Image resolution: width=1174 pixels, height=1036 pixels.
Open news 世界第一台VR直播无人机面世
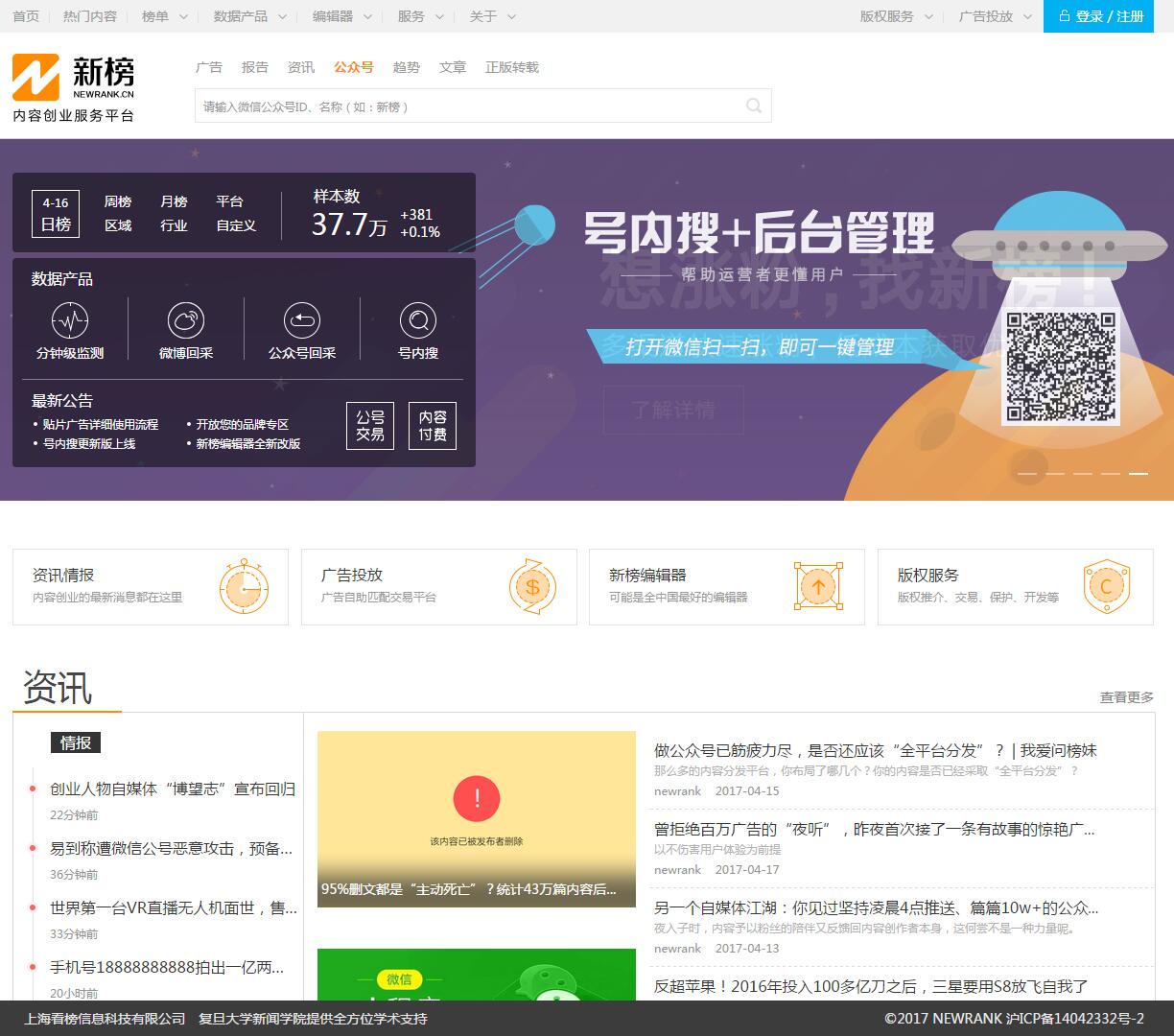(x=174, y=907)
